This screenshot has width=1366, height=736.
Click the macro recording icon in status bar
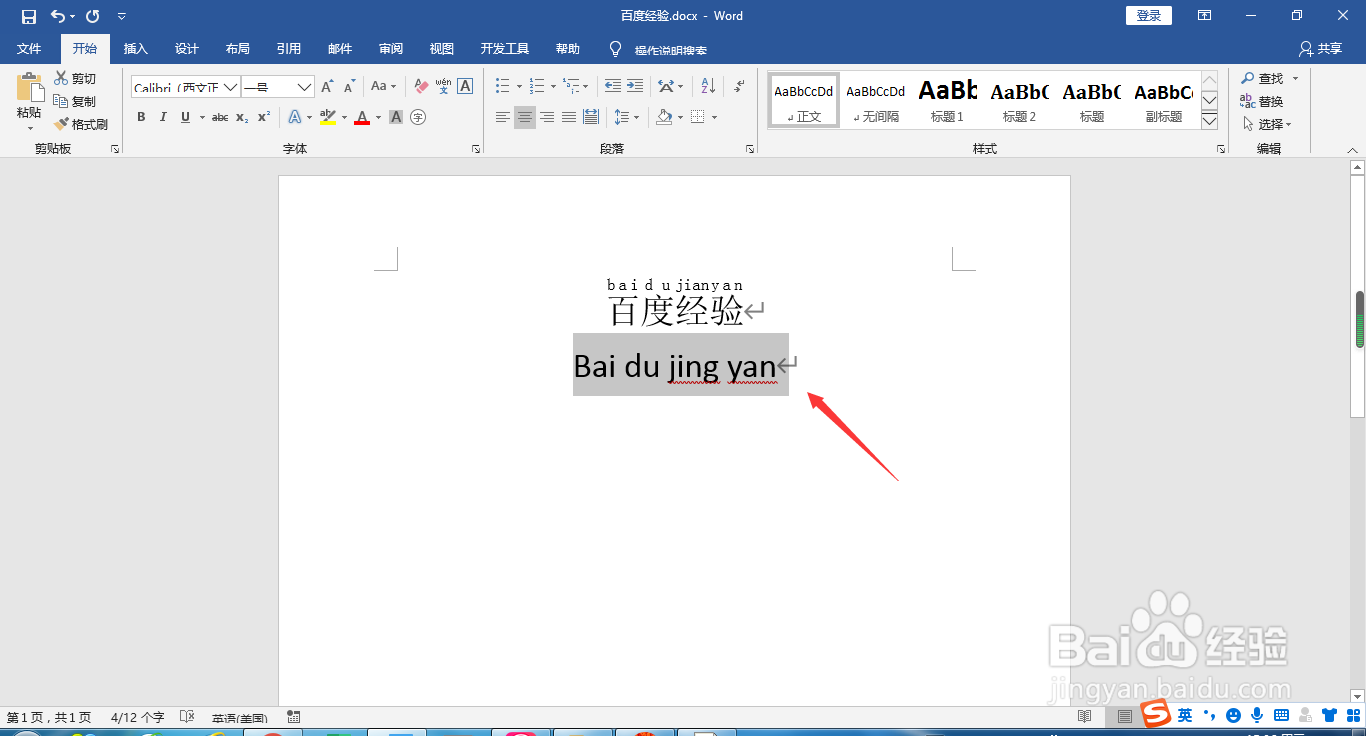coord(294,717)
